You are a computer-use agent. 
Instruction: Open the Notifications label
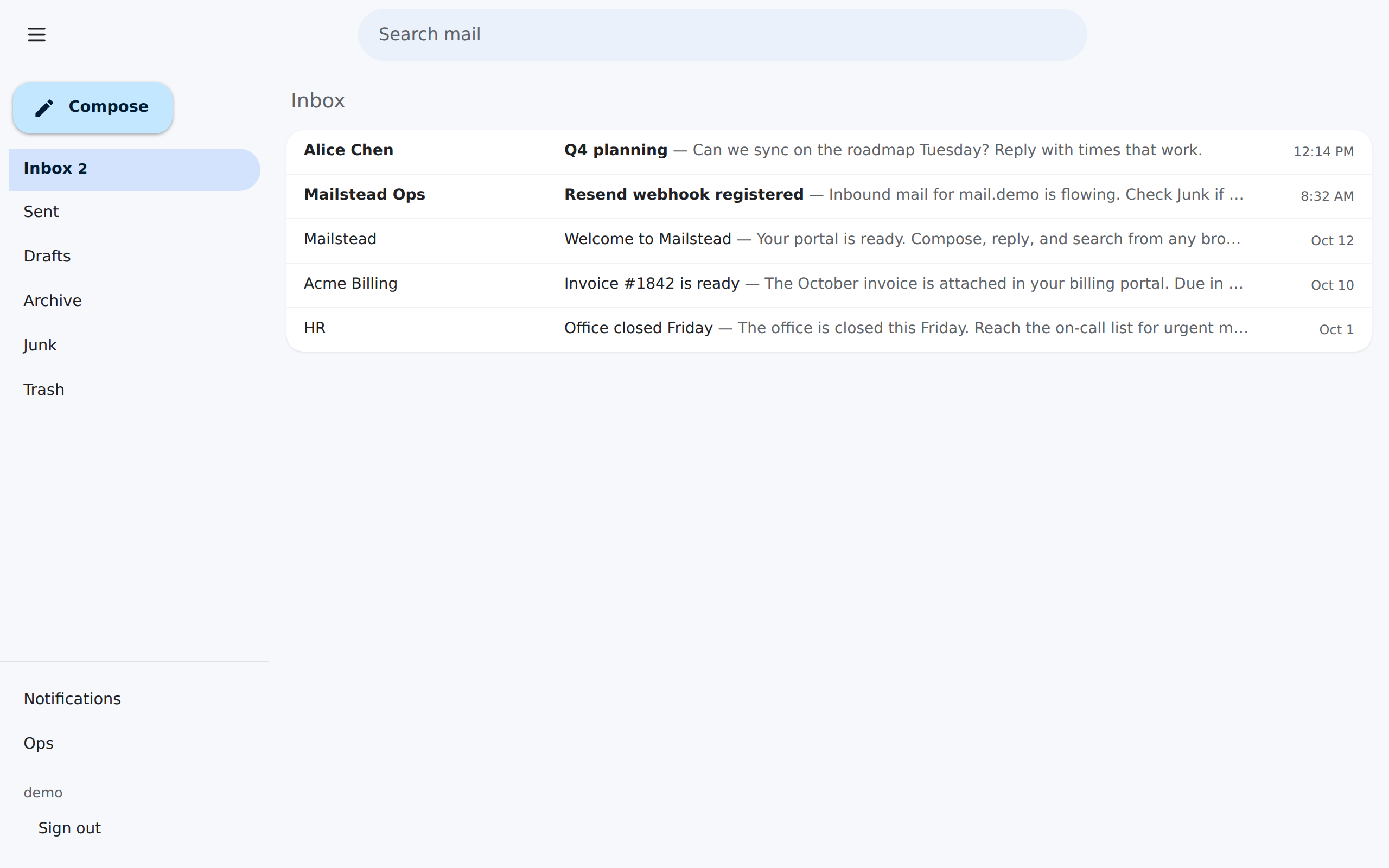coord(72,699)
